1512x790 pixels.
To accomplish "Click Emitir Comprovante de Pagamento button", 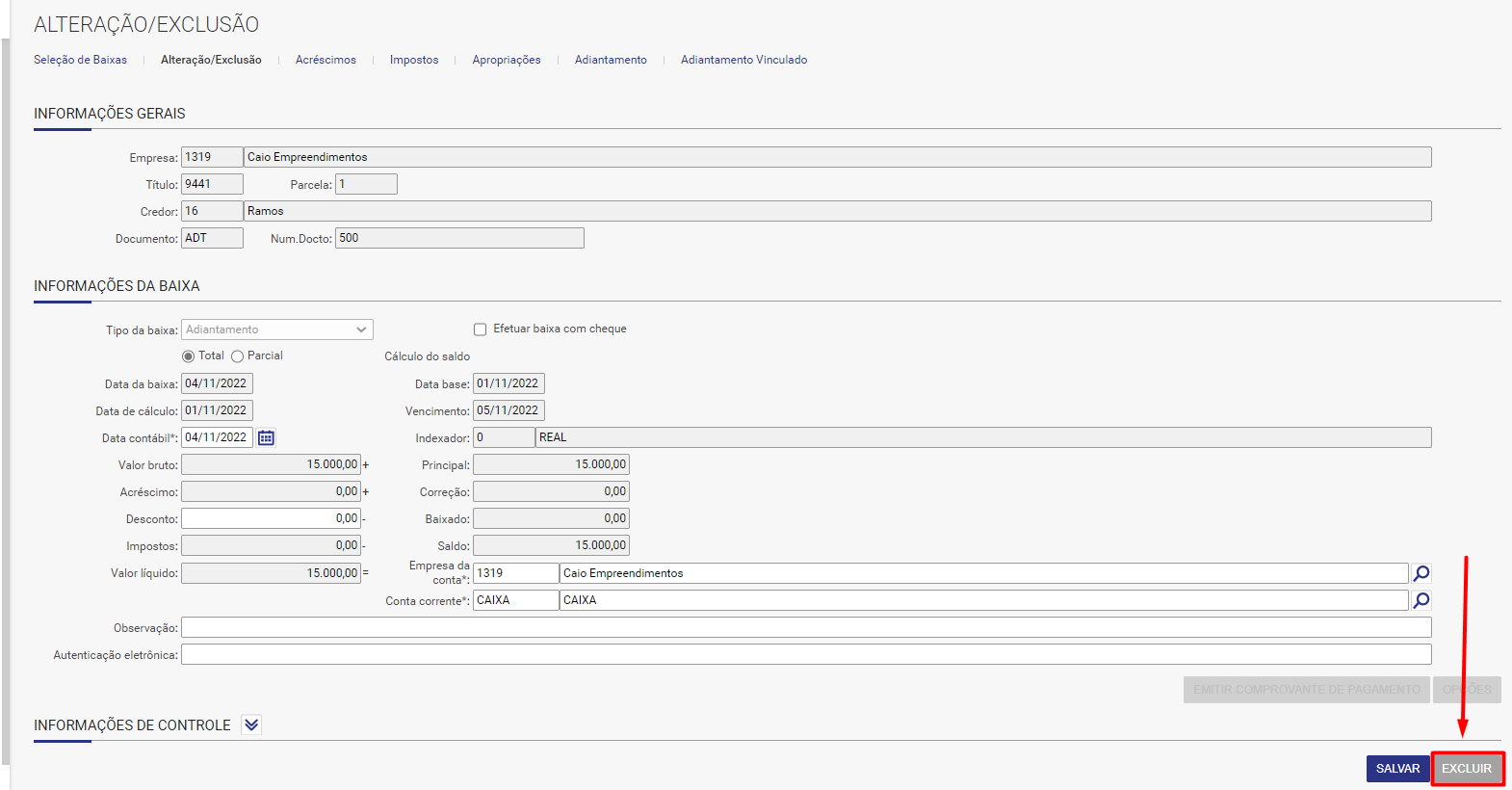I will pos(1306,690).
